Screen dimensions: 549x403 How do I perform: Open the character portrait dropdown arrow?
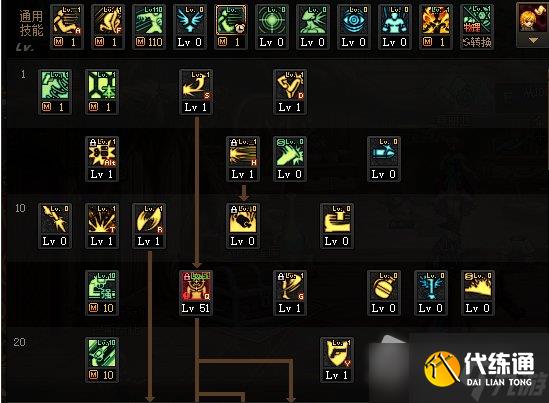pyautogui.click(x=533, y=41)
